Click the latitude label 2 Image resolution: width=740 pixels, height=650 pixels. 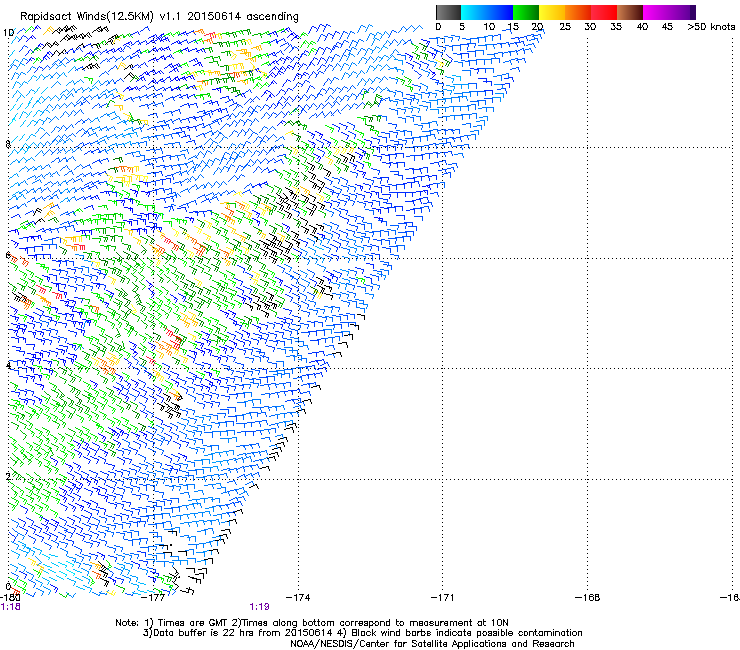click(x=8, y=476)
